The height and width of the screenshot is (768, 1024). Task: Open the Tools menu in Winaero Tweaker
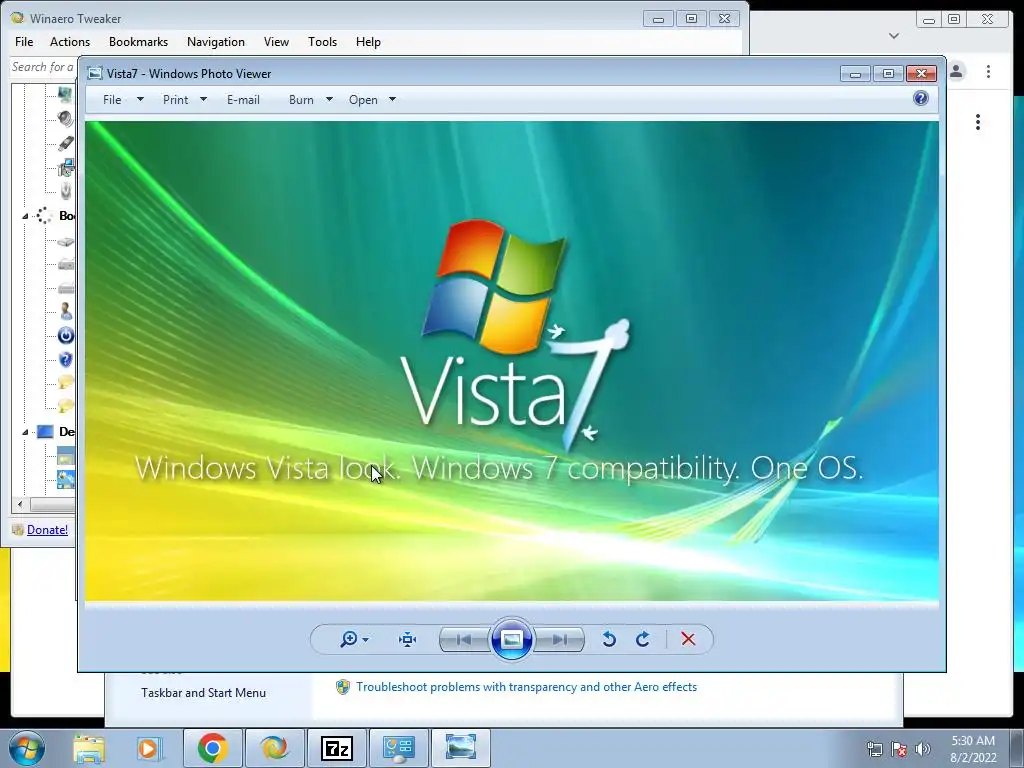tap(323, 42)
